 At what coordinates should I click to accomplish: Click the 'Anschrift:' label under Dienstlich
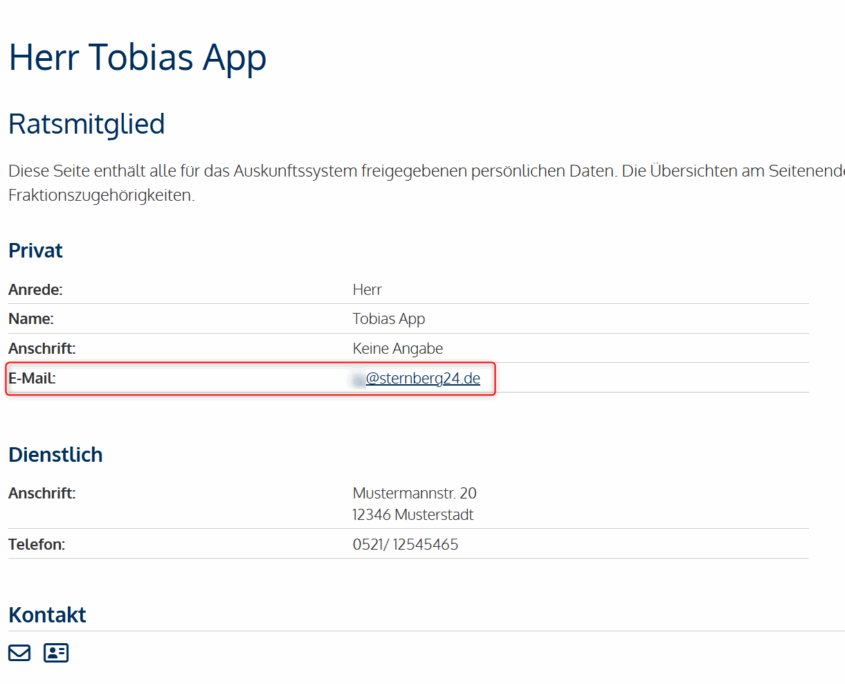coord(42,493)
